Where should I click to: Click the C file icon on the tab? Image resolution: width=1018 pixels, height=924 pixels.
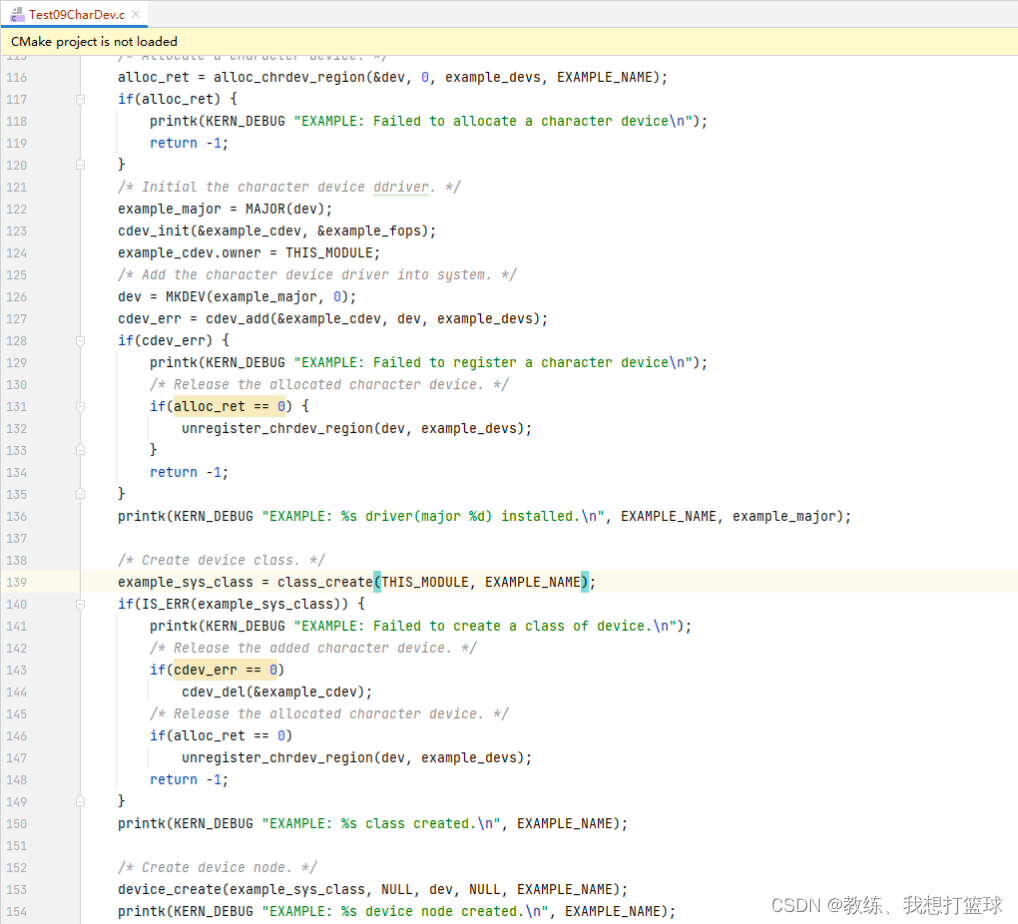(17, 14)
